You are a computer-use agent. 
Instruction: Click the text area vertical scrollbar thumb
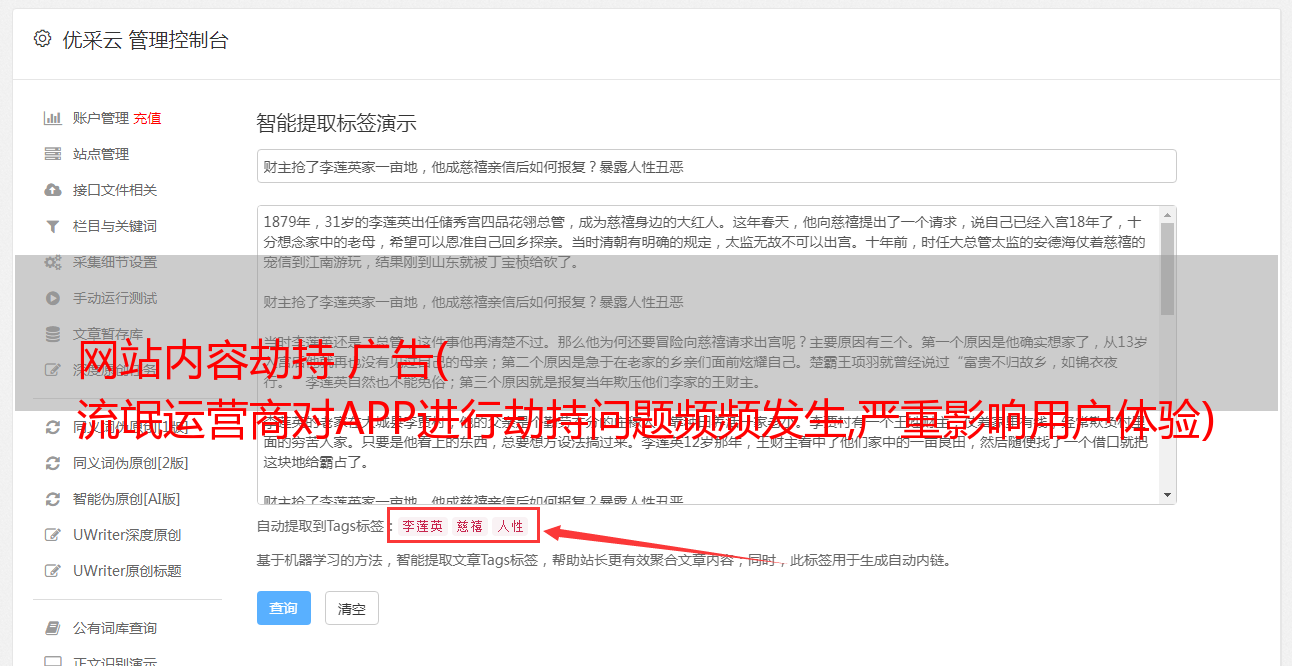click(x=1167, y=268)
